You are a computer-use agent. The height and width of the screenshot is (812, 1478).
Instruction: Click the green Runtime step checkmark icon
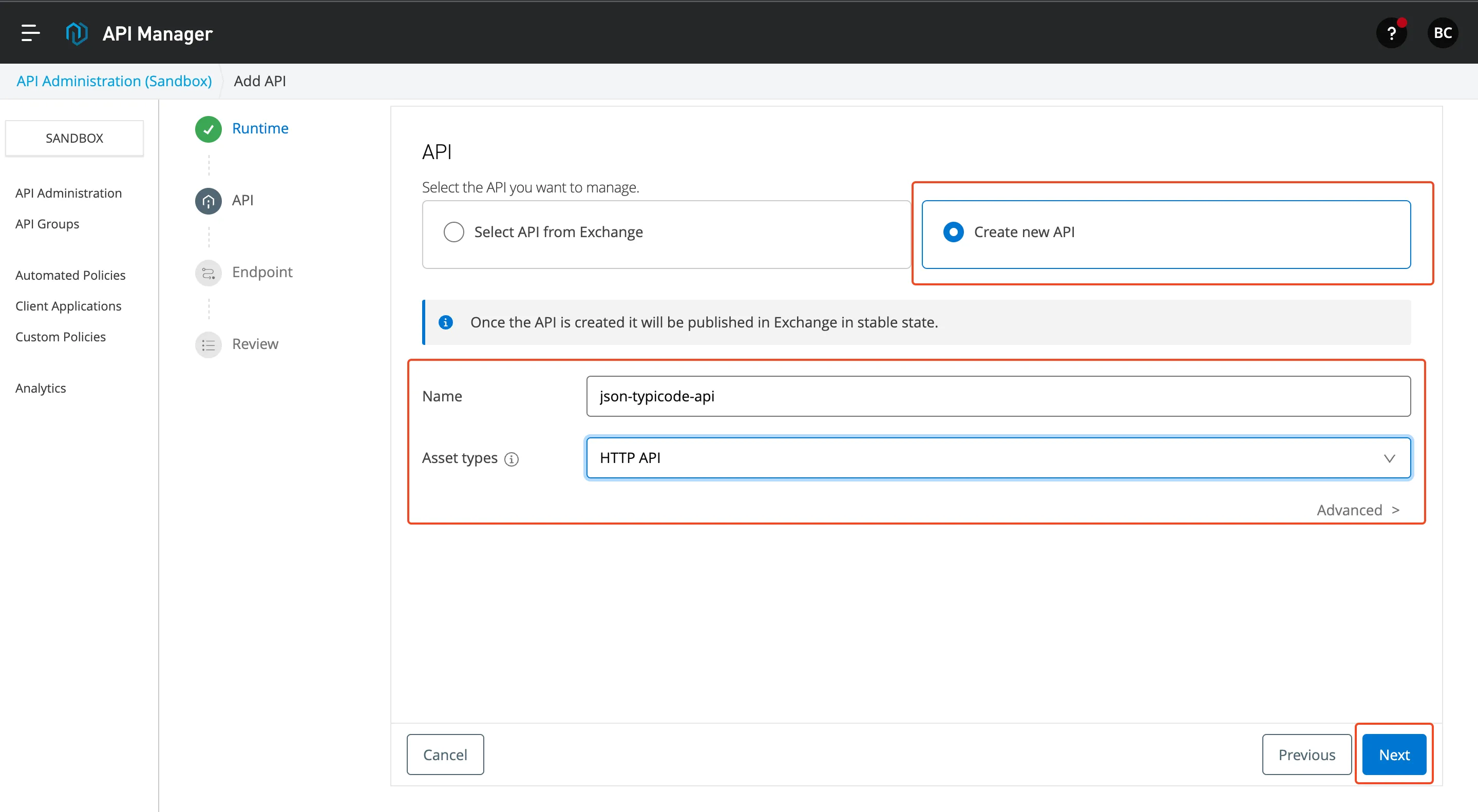[x=209, y=129]
